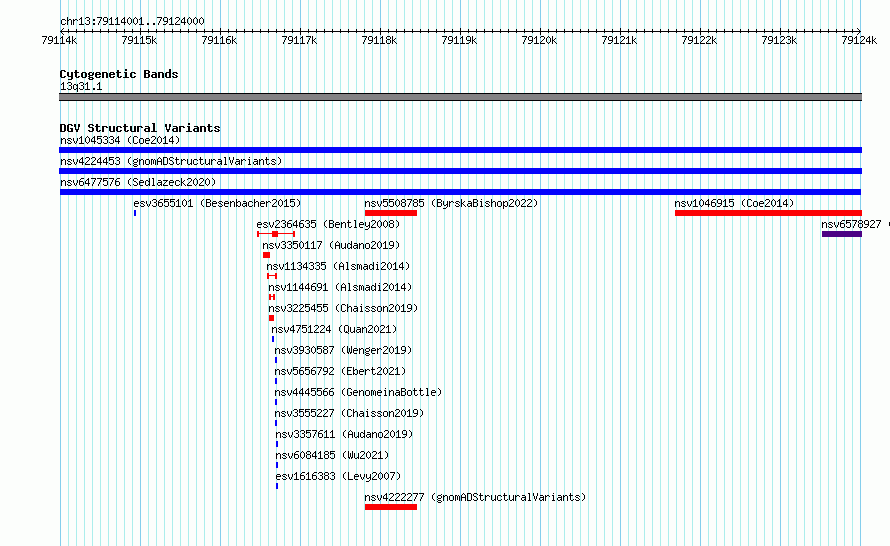Click the 79114k ruler tick label

(x=59, y=40)
